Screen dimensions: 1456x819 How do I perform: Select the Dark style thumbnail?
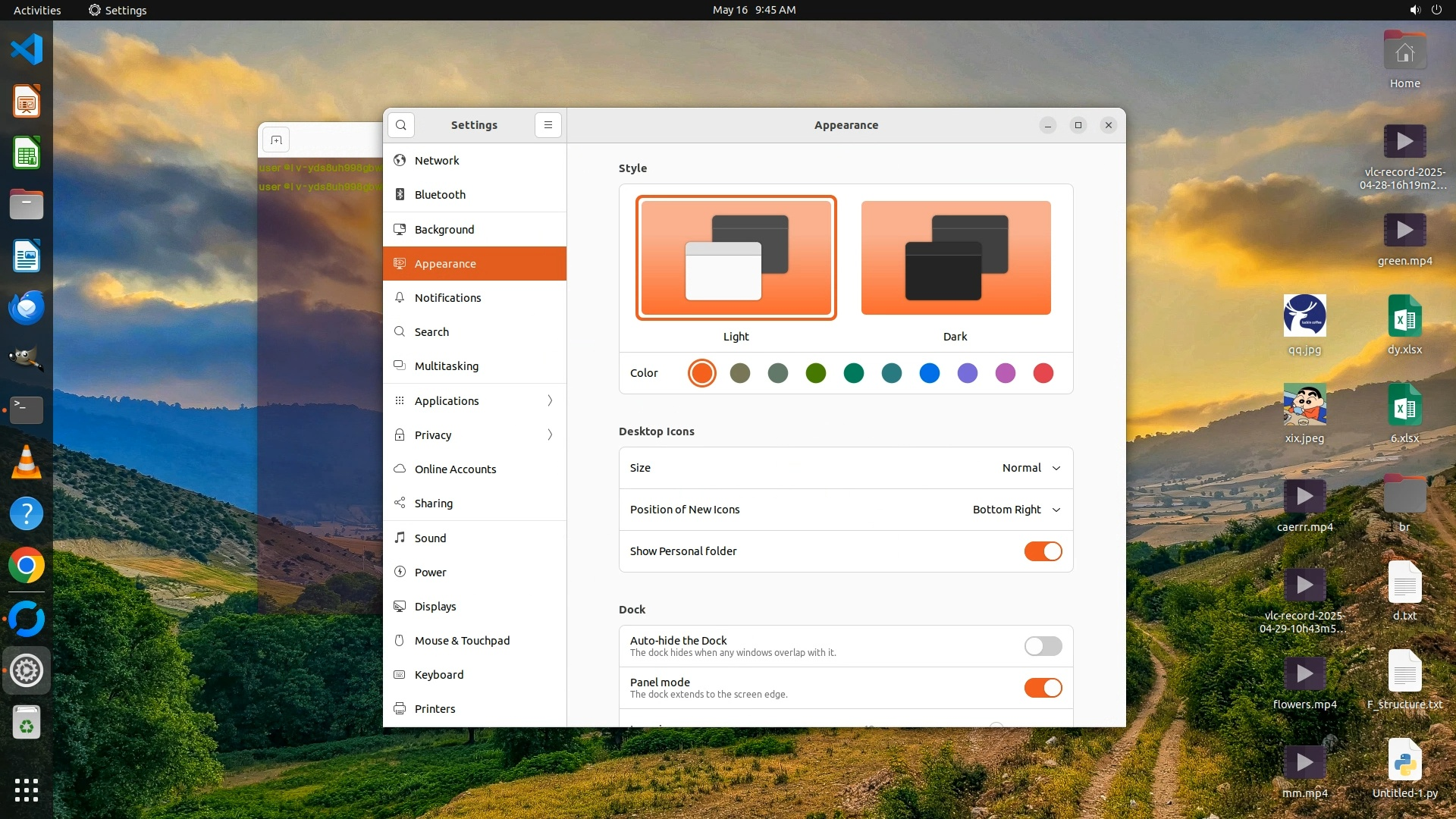(955, 258)
